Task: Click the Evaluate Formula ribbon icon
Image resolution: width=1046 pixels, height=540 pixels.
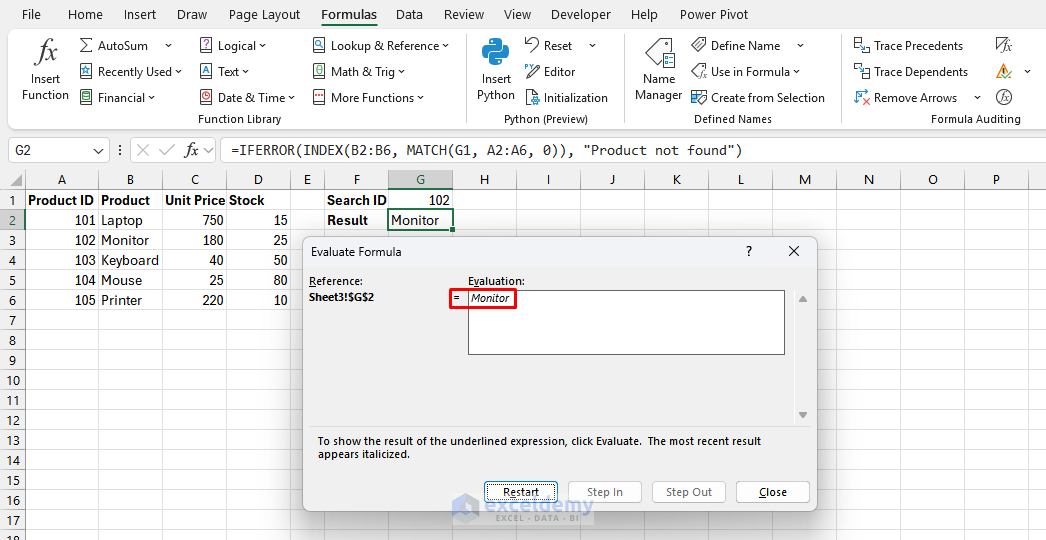Action: pyautogui.click(x=1004, y=97)
